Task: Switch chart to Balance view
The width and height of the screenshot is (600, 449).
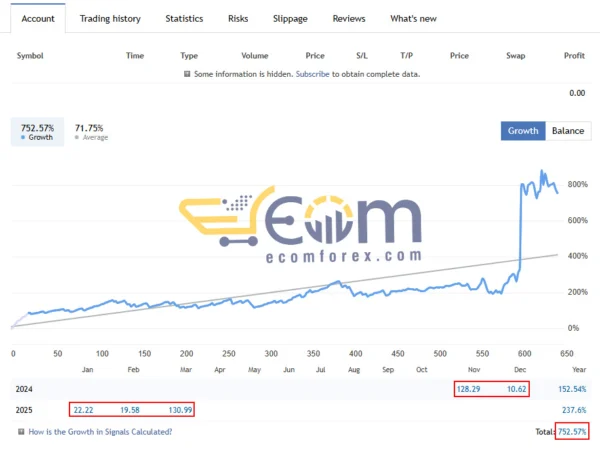Action: click(x=568, y=131)
